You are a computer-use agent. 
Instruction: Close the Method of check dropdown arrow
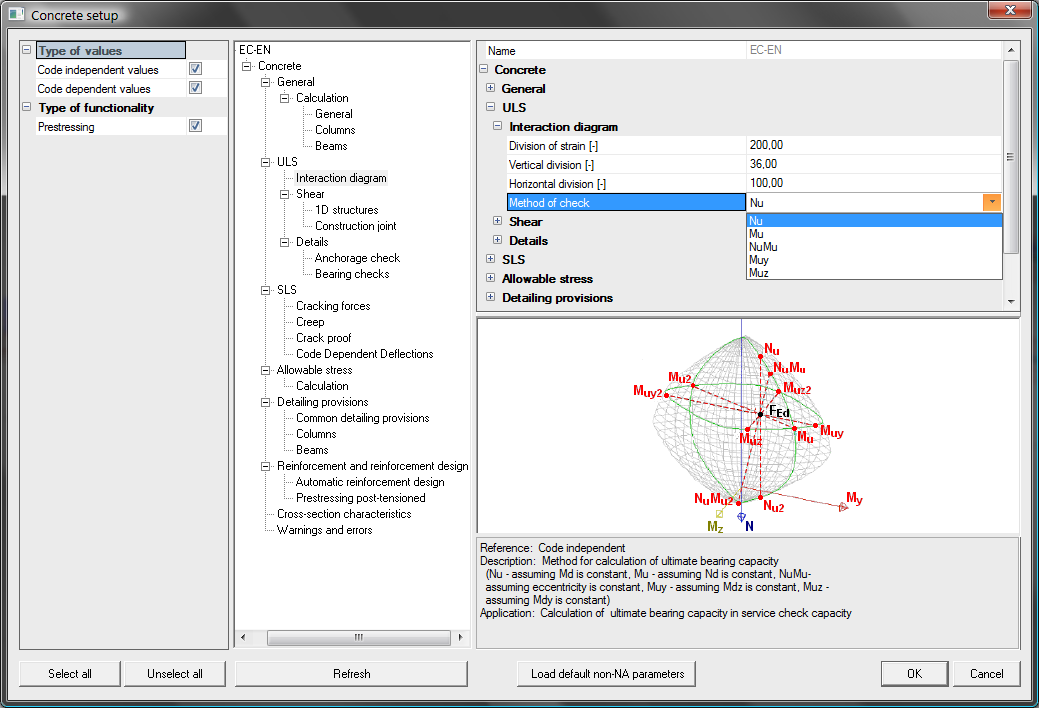pos(991,203)
